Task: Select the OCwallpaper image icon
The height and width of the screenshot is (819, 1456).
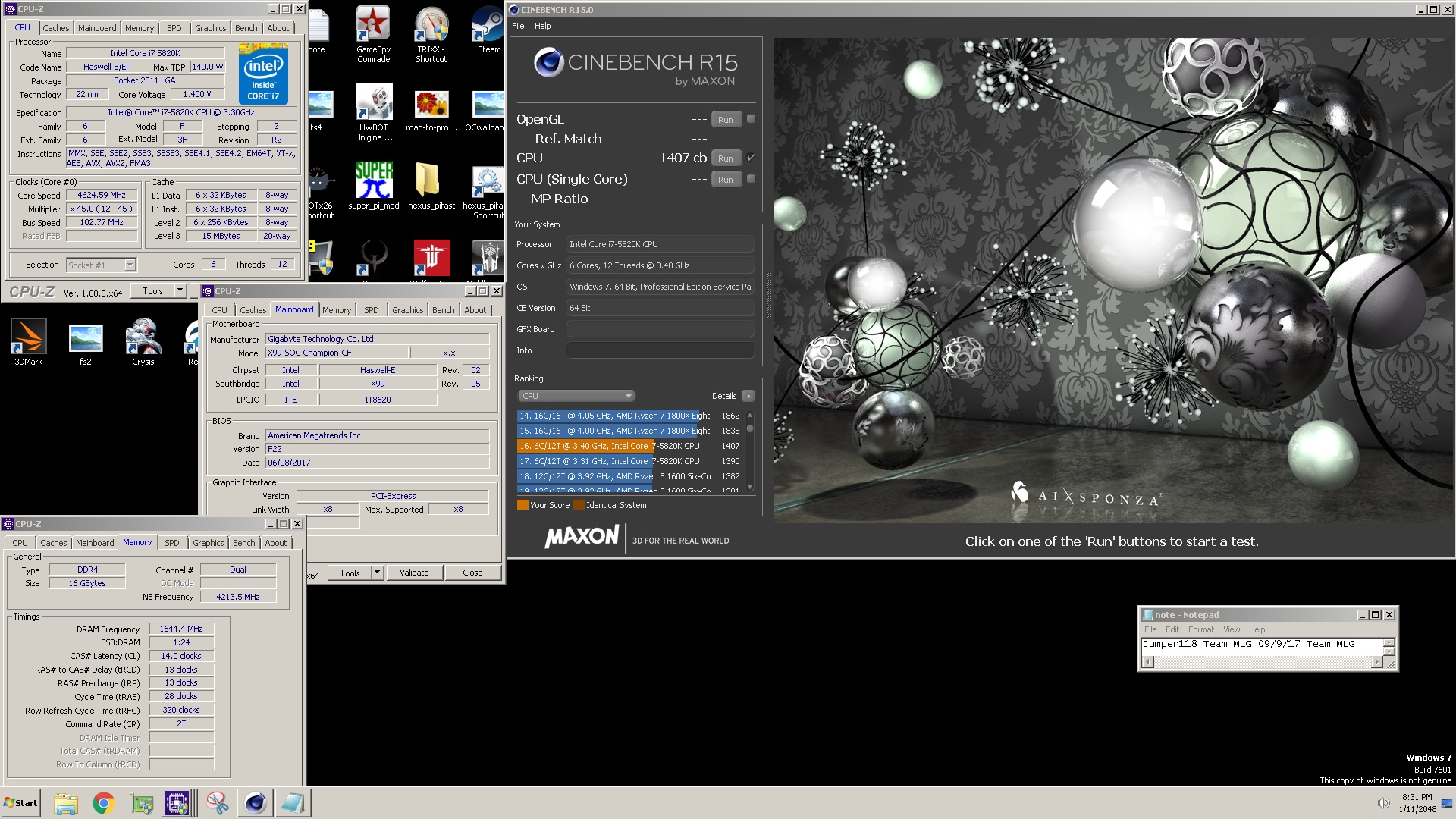Action: tap(487, 111)
